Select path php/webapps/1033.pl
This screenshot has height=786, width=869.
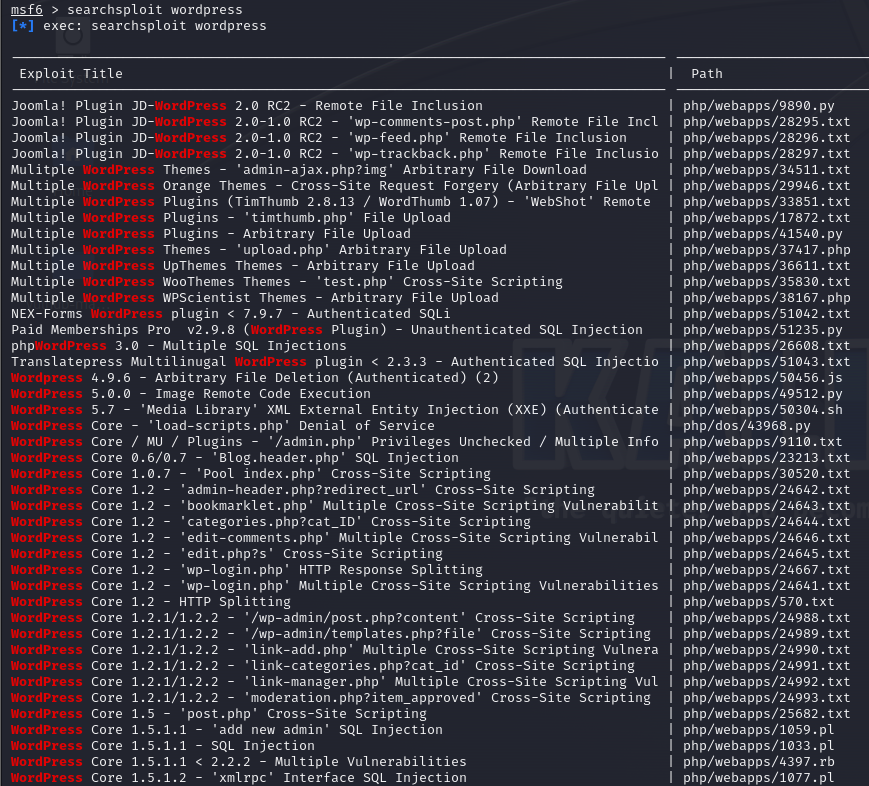point(758,747)
